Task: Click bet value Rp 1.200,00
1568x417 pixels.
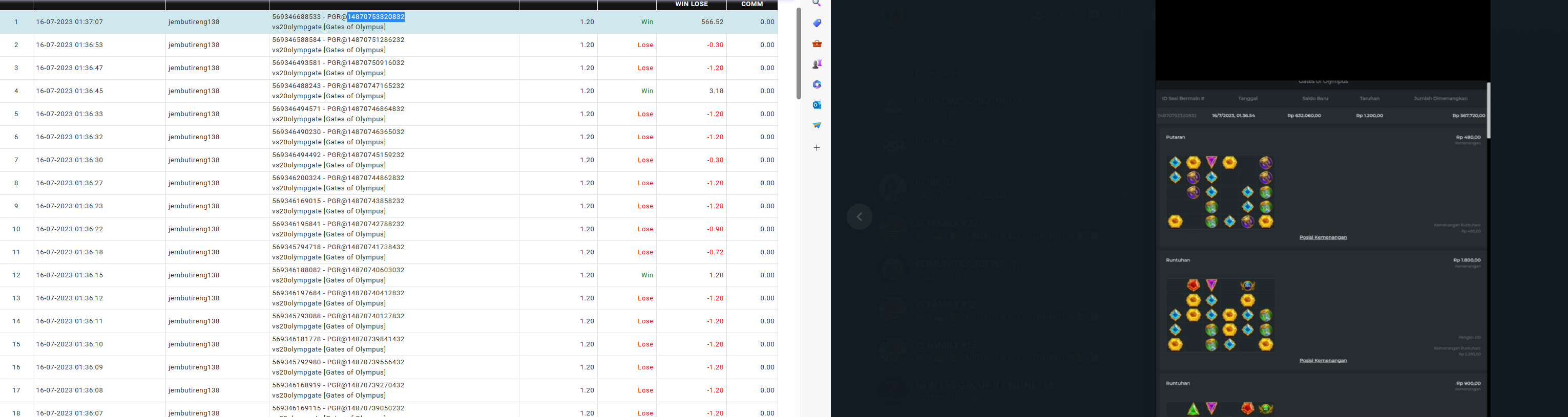Action: pos(1370,116)
